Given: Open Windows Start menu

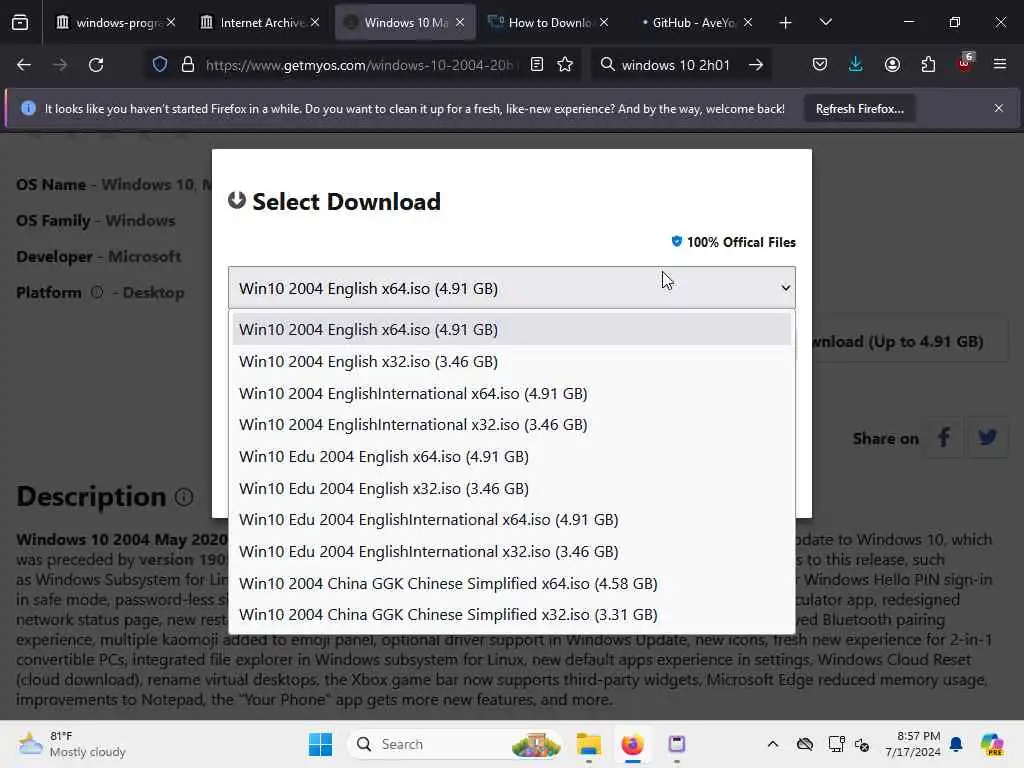Looking at the screenshot, I should [320, 744].
